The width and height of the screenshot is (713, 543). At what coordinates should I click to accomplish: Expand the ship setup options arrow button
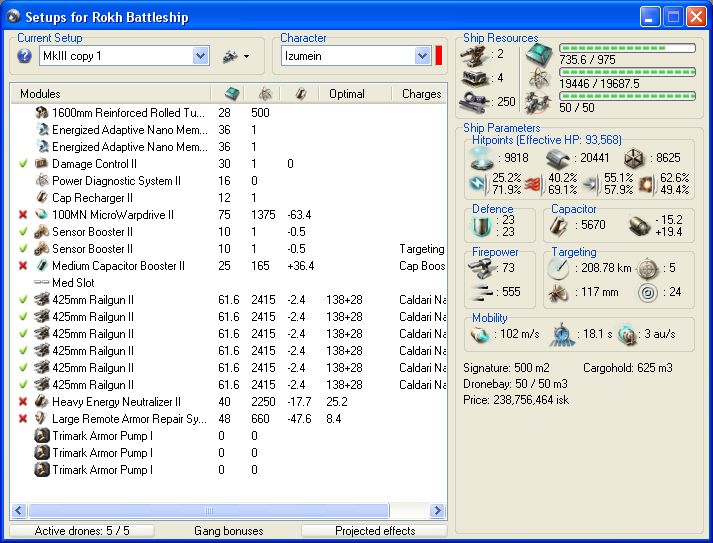pyautogui.click(x=236, y=57)
